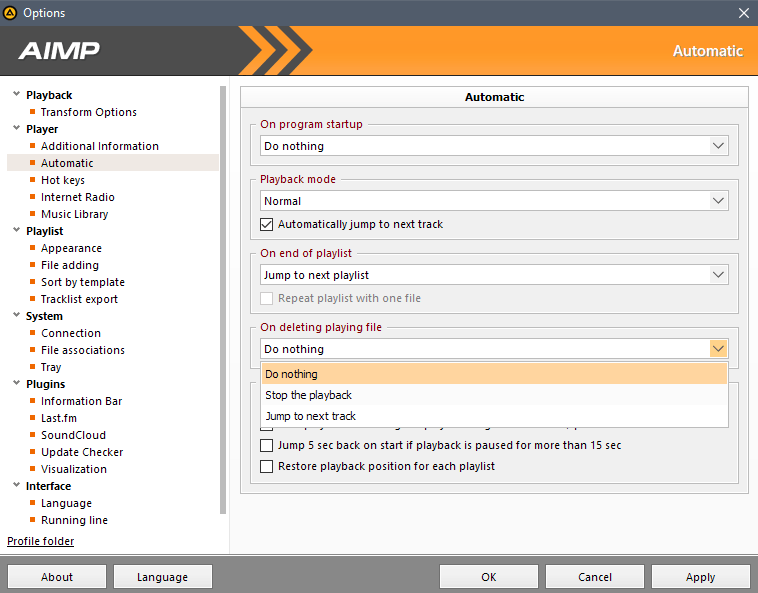Screen dimensions: 758x593
Task: Select the Plugins category heading
Action: (x=45, y=384)
